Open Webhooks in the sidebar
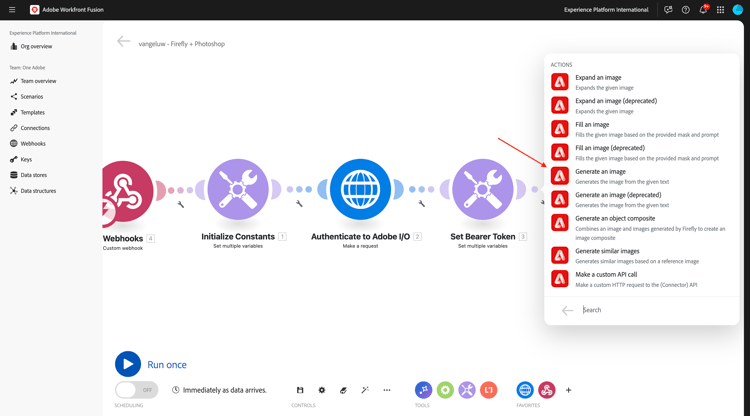Viewport: 750px width, 416px height. [x=28, y=143]
